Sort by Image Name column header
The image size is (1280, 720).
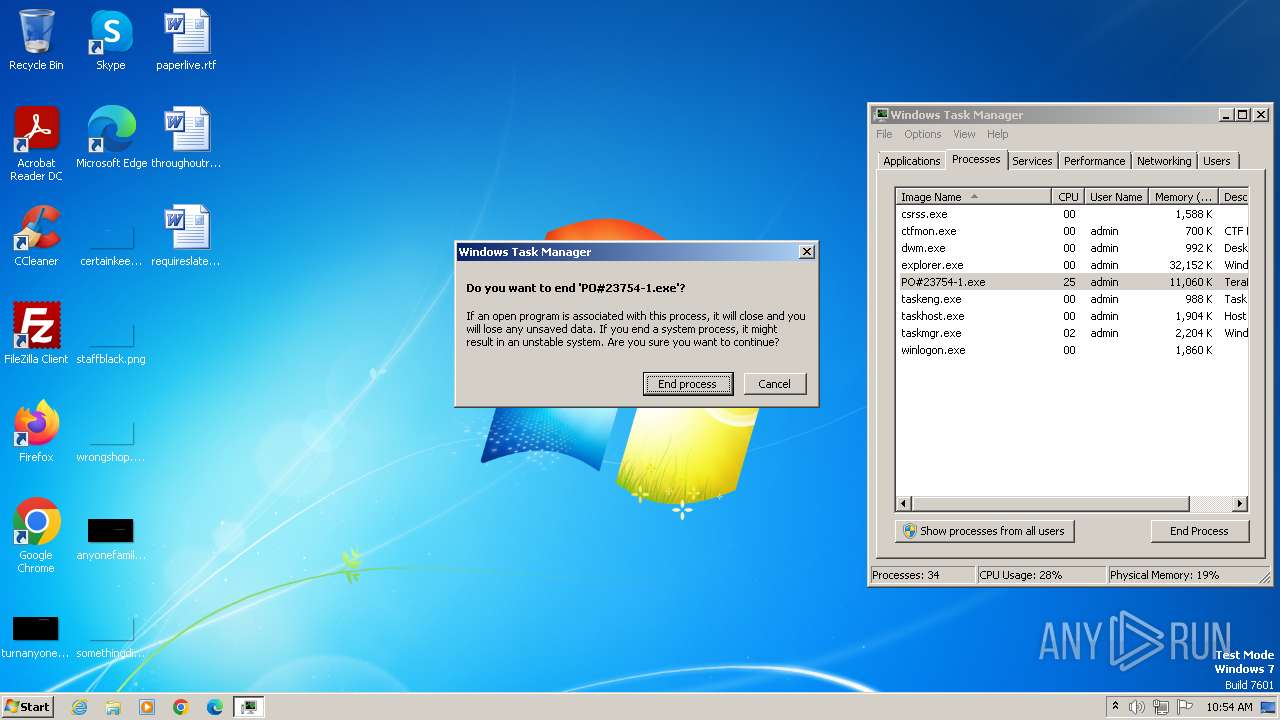[973, 197]
